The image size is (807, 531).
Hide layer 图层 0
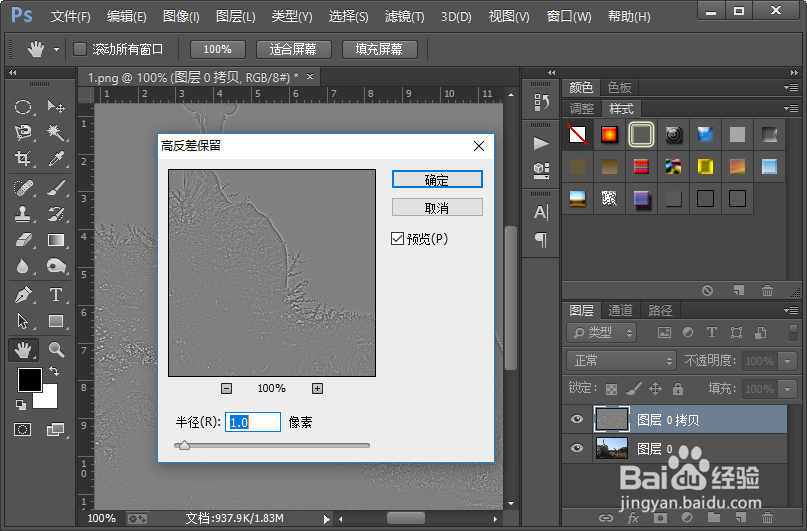point(577,448)
